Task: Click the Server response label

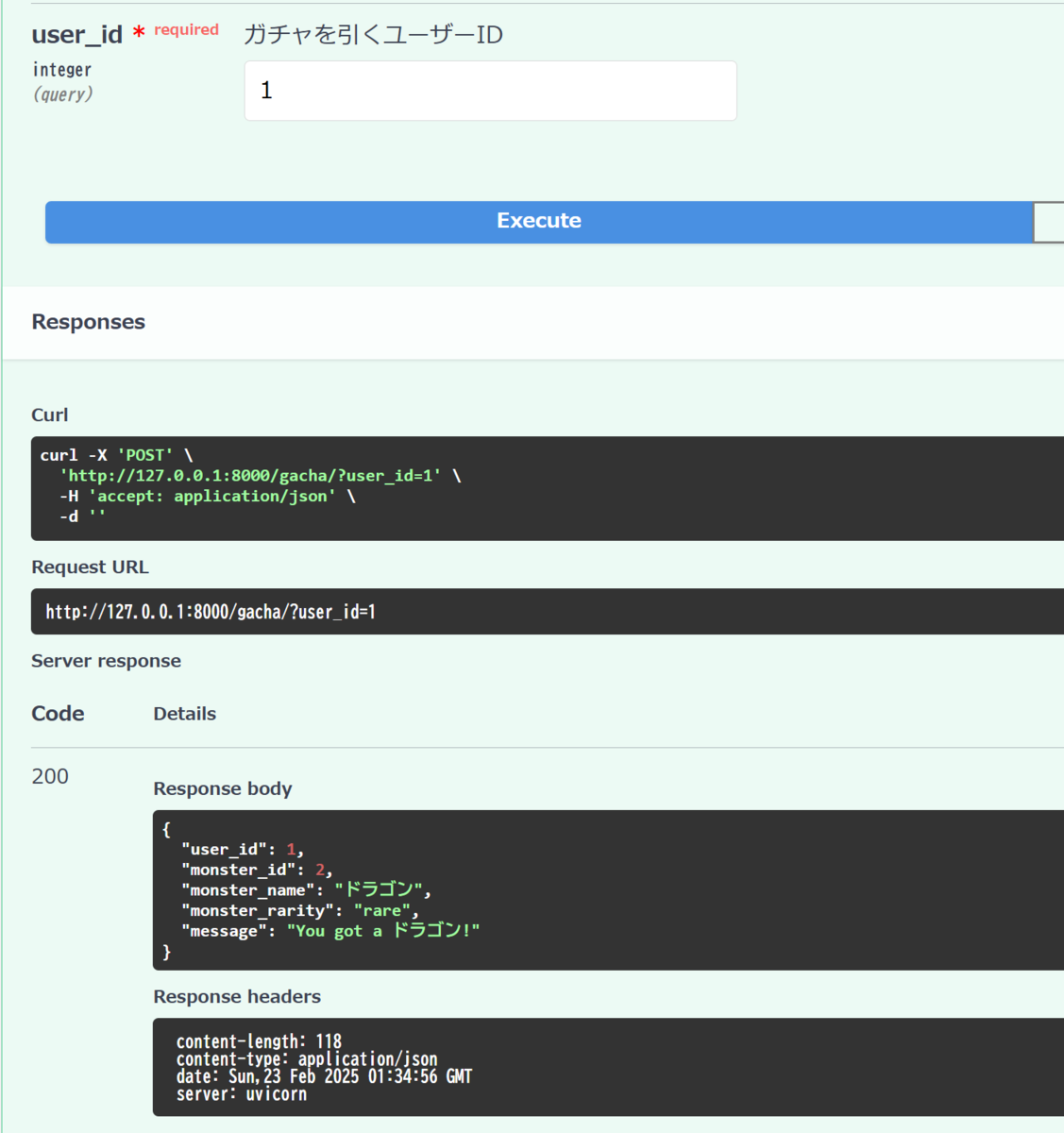Action: pos(107,661)
